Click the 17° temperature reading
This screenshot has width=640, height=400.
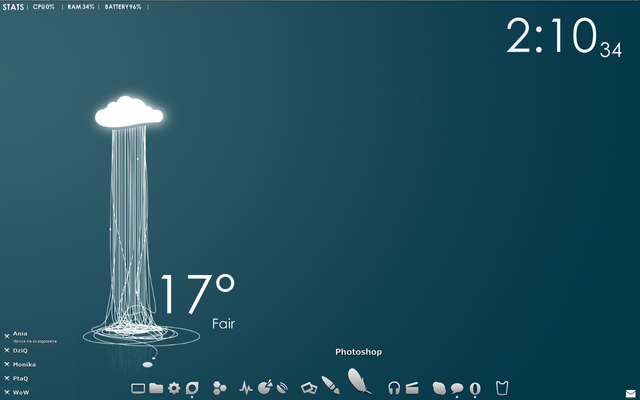[198, 294]
